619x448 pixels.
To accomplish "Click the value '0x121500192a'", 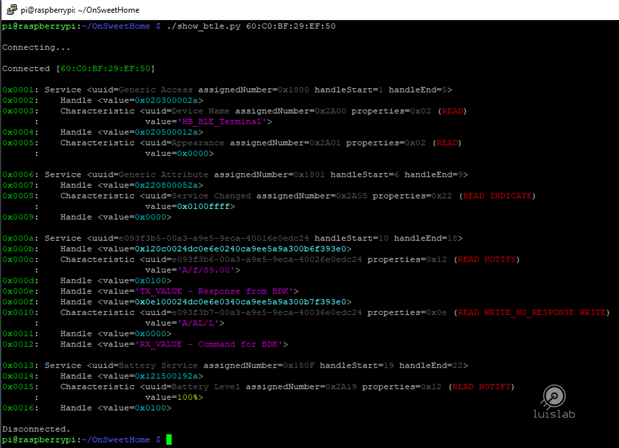I will pos(166,377).
